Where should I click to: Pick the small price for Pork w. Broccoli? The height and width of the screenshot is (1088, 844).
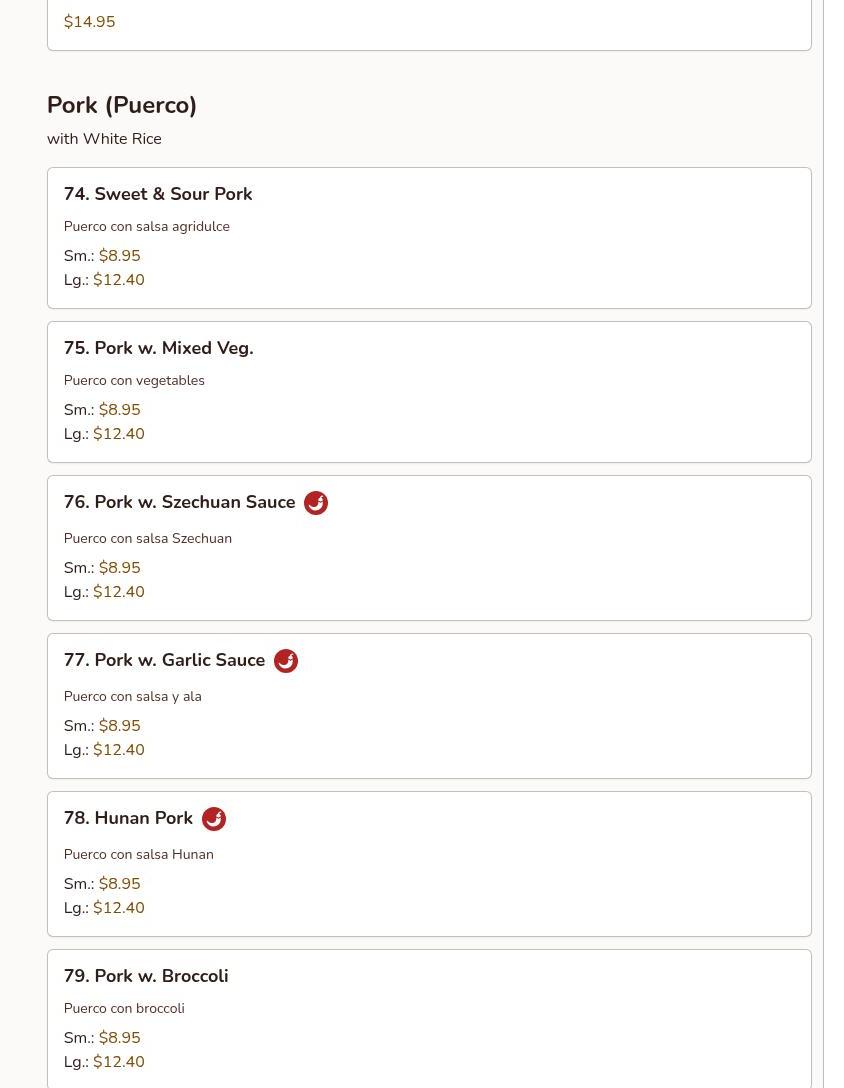click(119, 1038)
